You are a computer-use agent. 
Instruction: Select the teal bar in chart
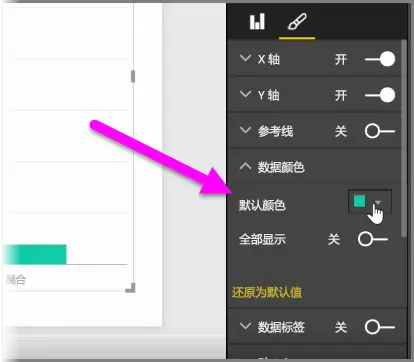35,254
